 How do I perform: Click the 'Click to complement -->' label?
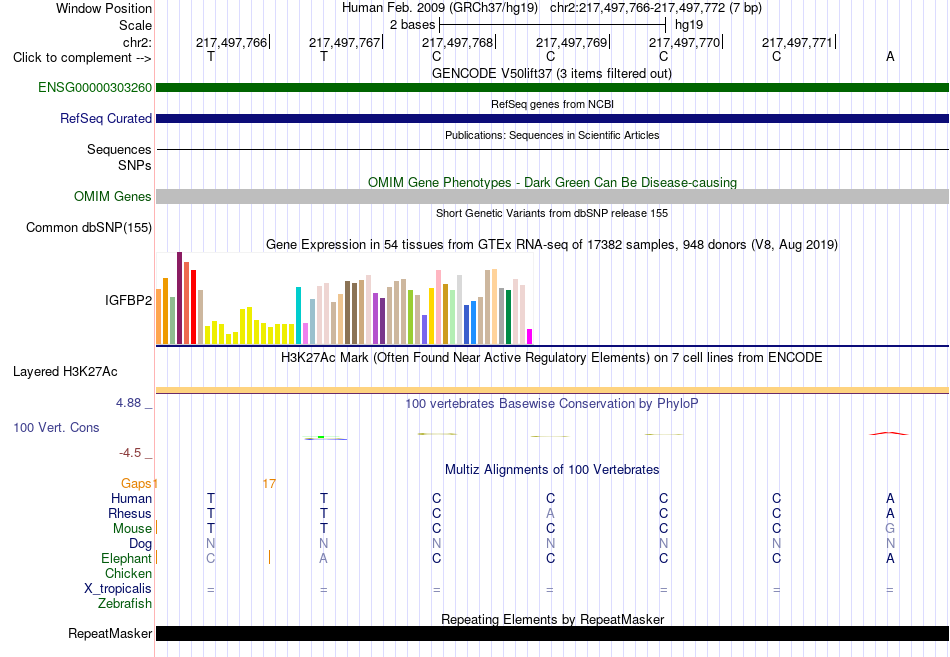82,58
